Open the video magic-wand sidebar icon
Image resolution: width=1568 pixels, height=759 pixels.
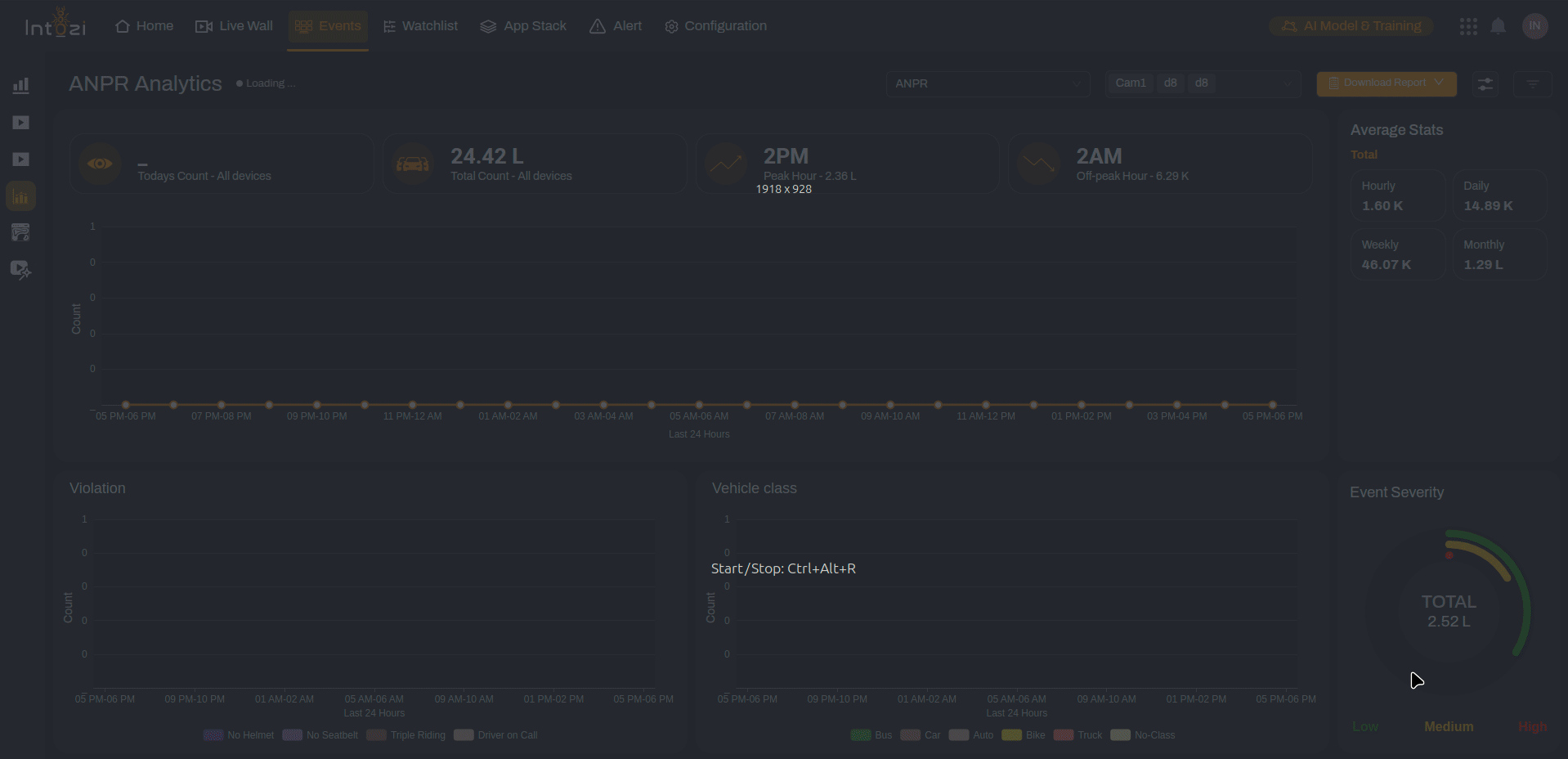pos(21,269)
